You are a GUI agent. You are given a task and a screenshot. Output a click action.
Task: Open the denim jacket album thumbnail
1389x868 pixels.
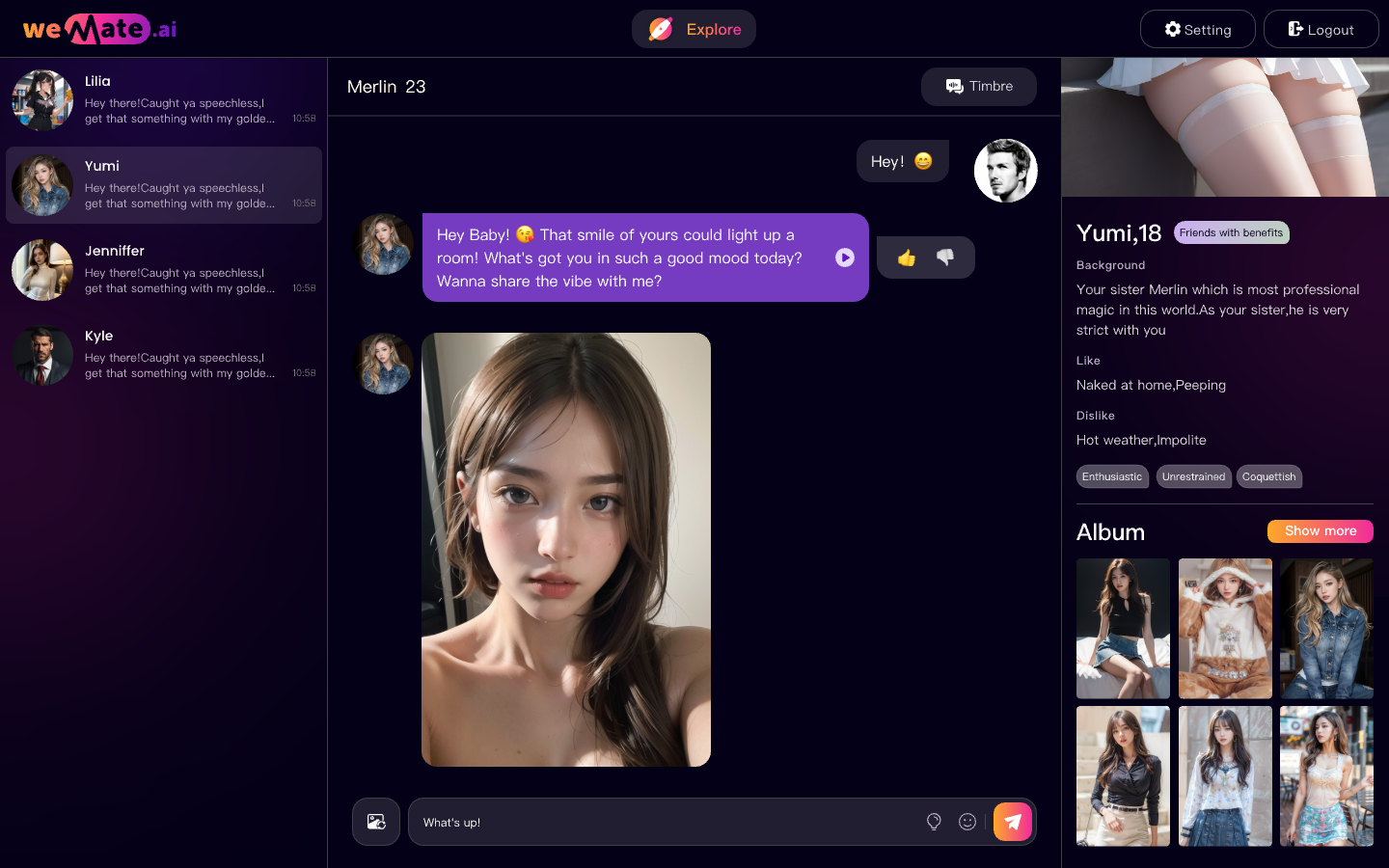point(1326,629)
